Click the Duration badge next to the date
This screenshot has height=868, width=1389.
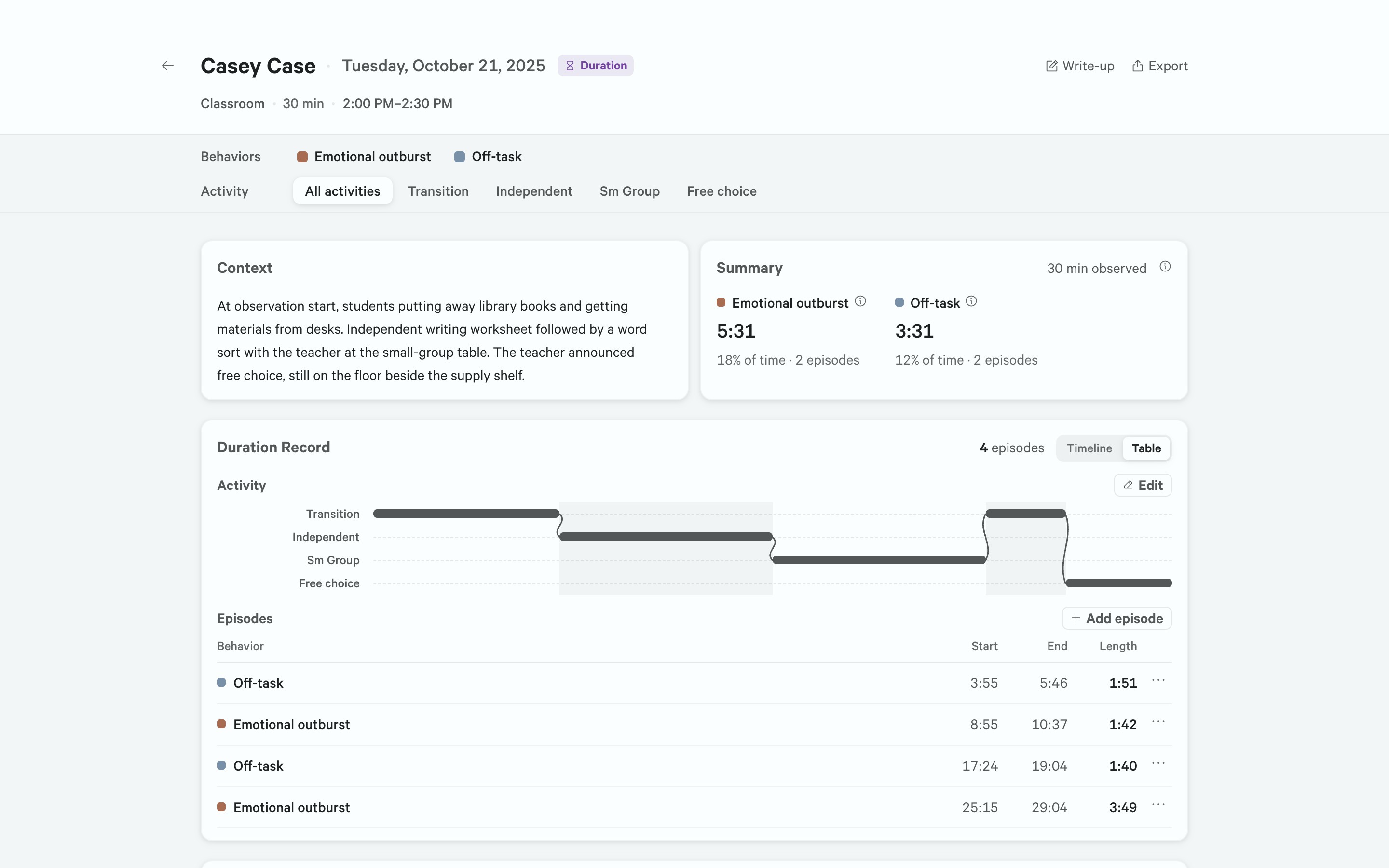click(x=595, y=66)
